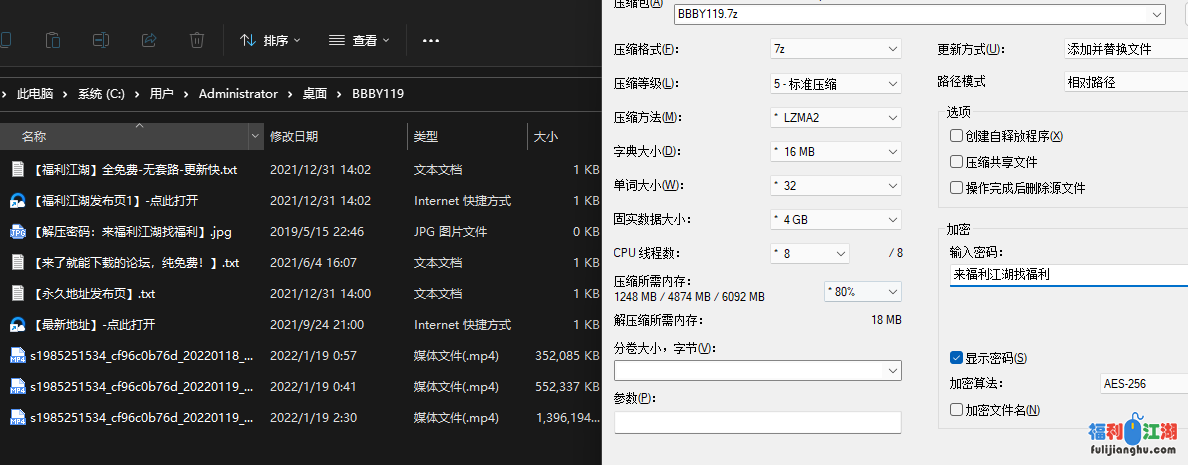Expand the 压缩等级 dropdown

click(x=836, y=83)
